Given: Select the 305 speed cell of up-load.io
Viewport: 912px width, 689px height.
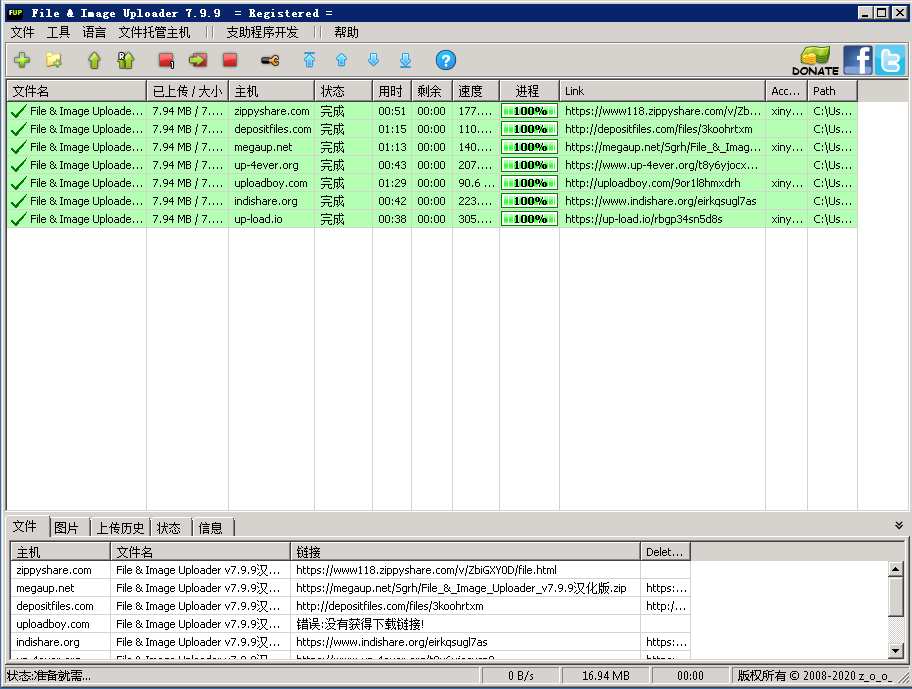Looking at the screenshot, I should [475, 219].
